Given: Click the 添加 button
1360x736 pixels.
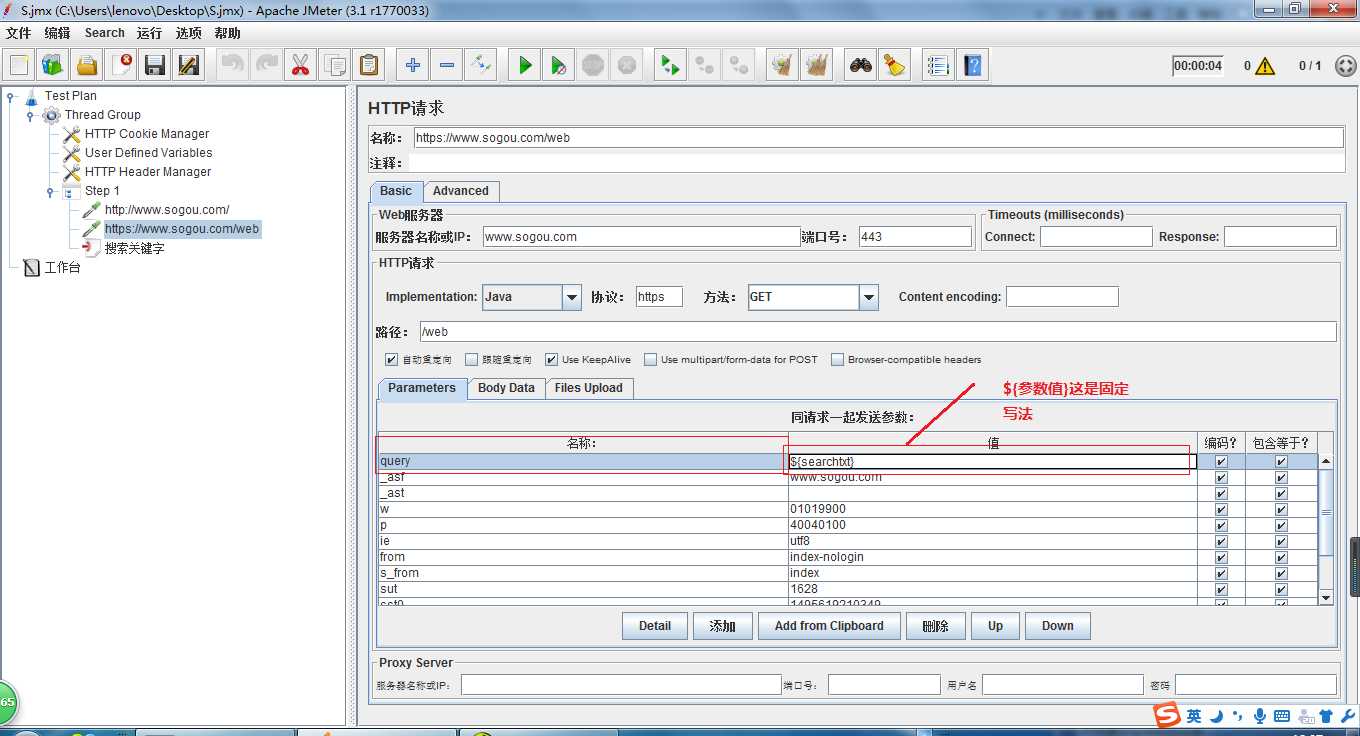Looking at the screenshot, I should pyautogui.click(x=723, y=626).
